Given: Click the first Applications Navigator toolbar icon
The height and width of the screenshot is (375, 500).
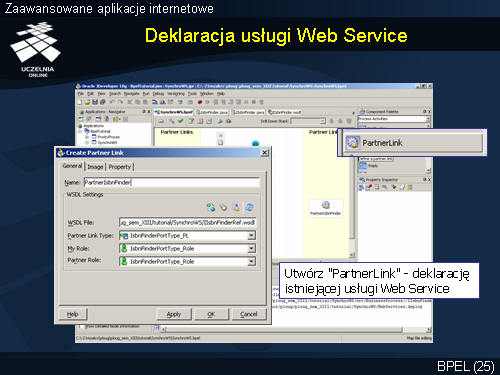Looking at the screenshot, I should pos(81,119).
